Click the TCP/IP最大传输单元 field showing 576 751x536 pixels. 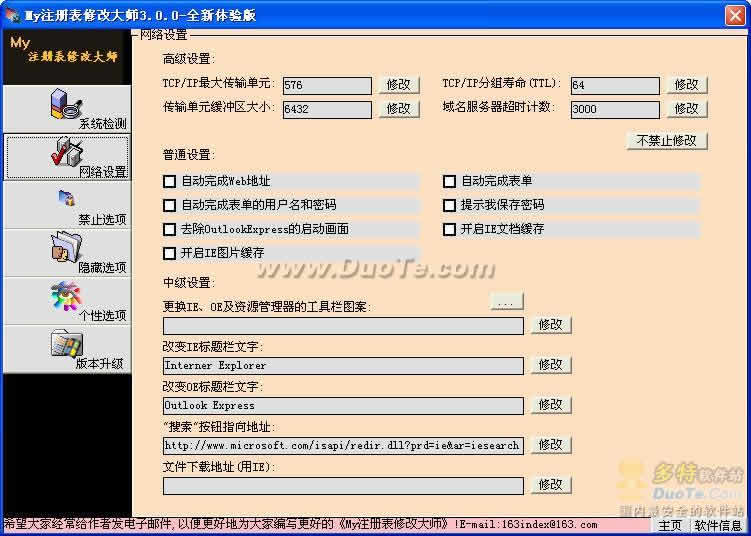[327, 85]
